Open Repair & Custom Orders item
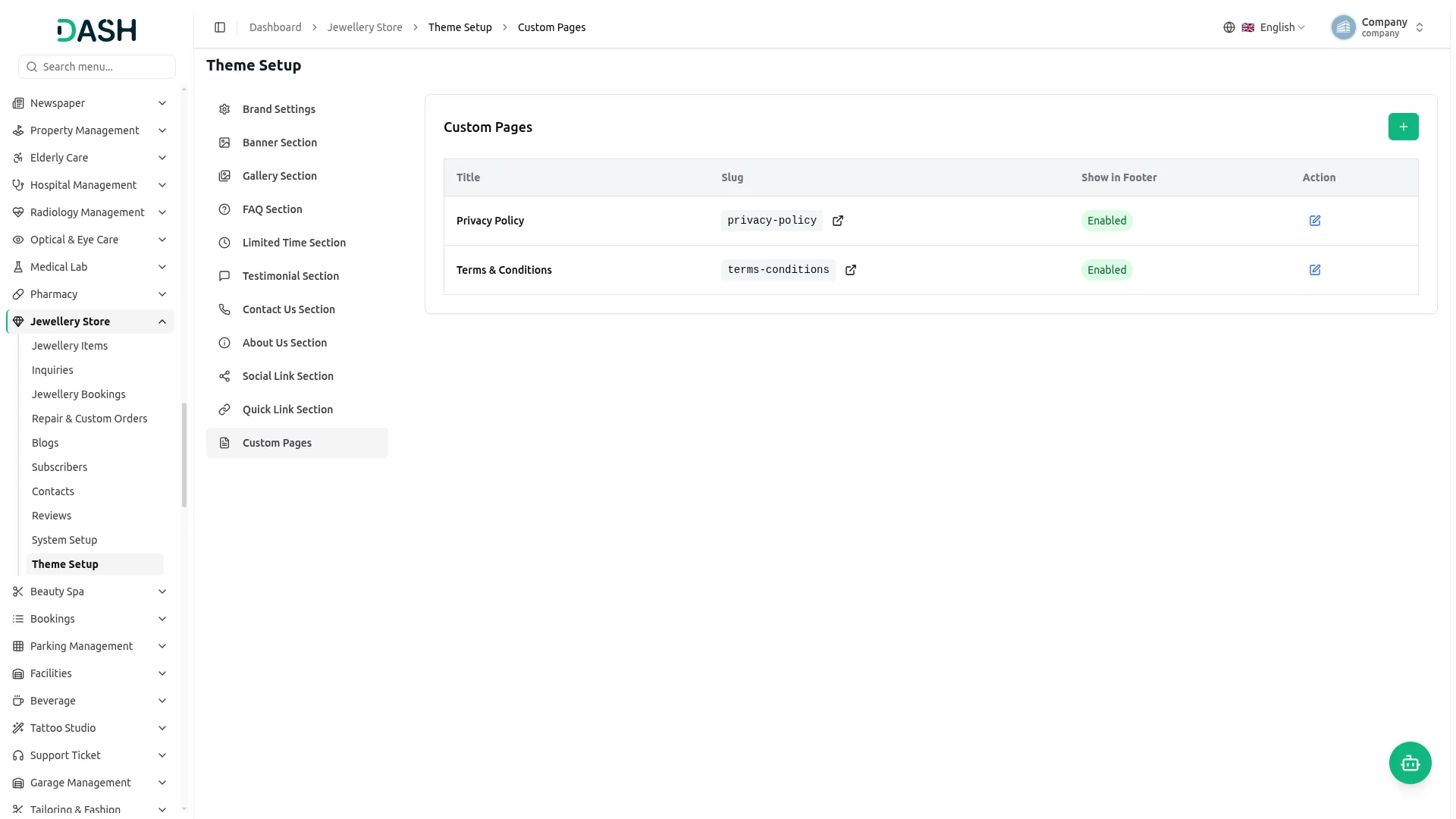Image resolution: width=1456 pixels, height=819 pixels. tap(94, 419)
